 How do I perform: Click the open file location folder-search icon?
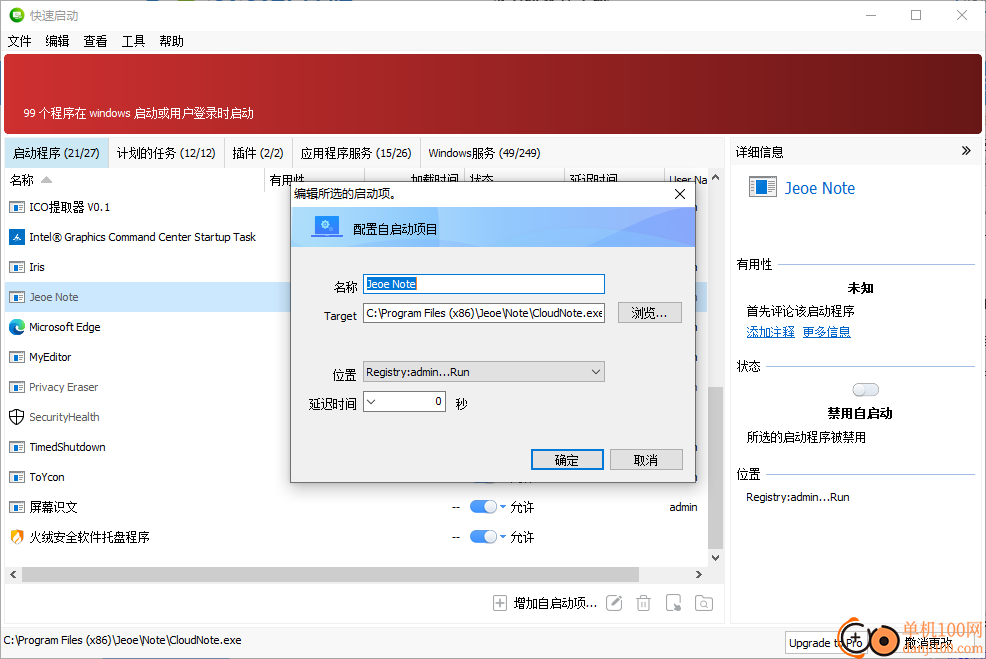[704, 603]
